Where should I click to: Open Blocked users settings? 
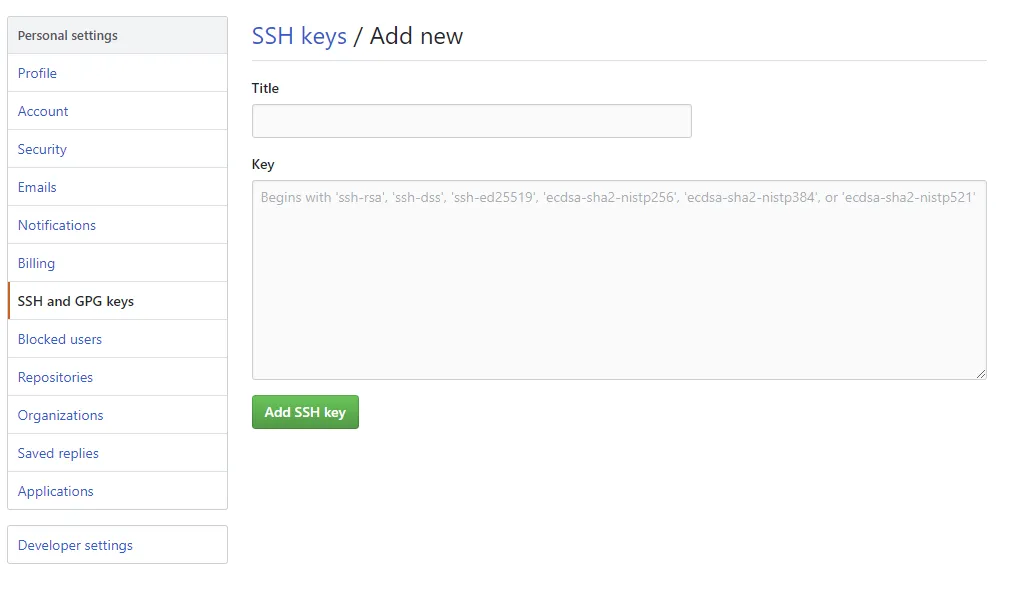tap(60, 339)
